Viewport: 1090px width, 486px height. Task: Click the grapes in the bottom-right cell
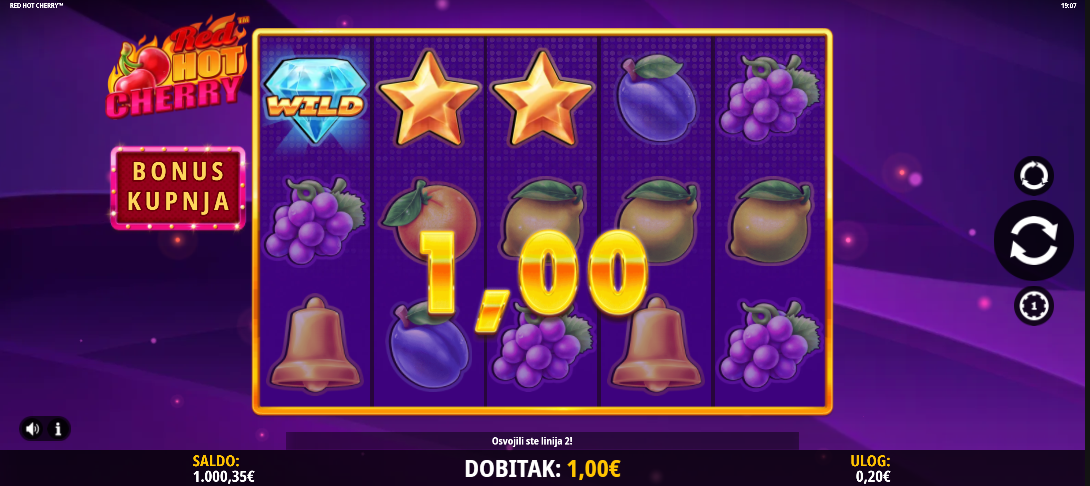click(x=770, y=343)
